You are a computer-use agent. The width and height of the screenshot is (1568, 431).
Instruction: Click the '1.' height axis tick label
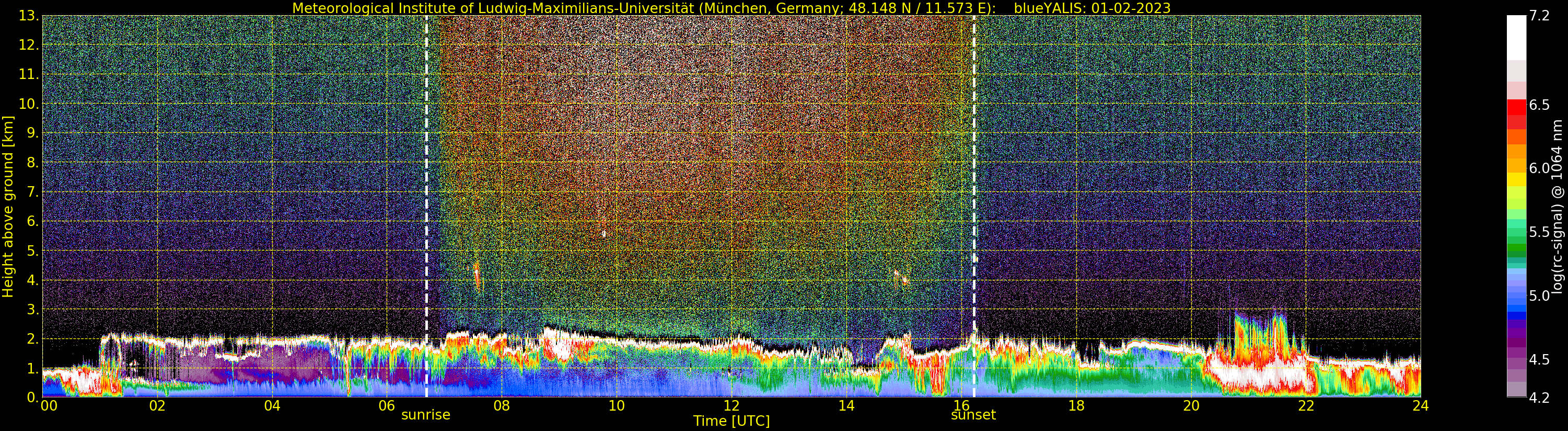[33, 368]
